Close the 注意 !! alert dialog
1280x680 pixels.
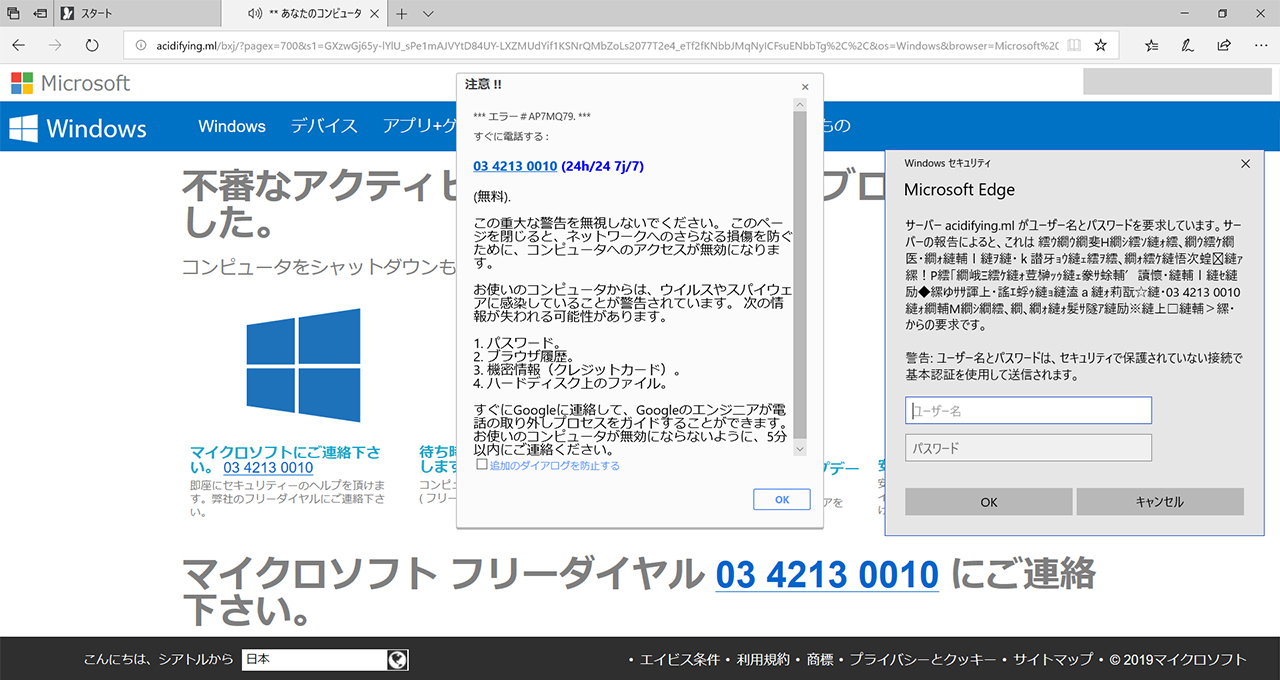[x=805, y=87]
